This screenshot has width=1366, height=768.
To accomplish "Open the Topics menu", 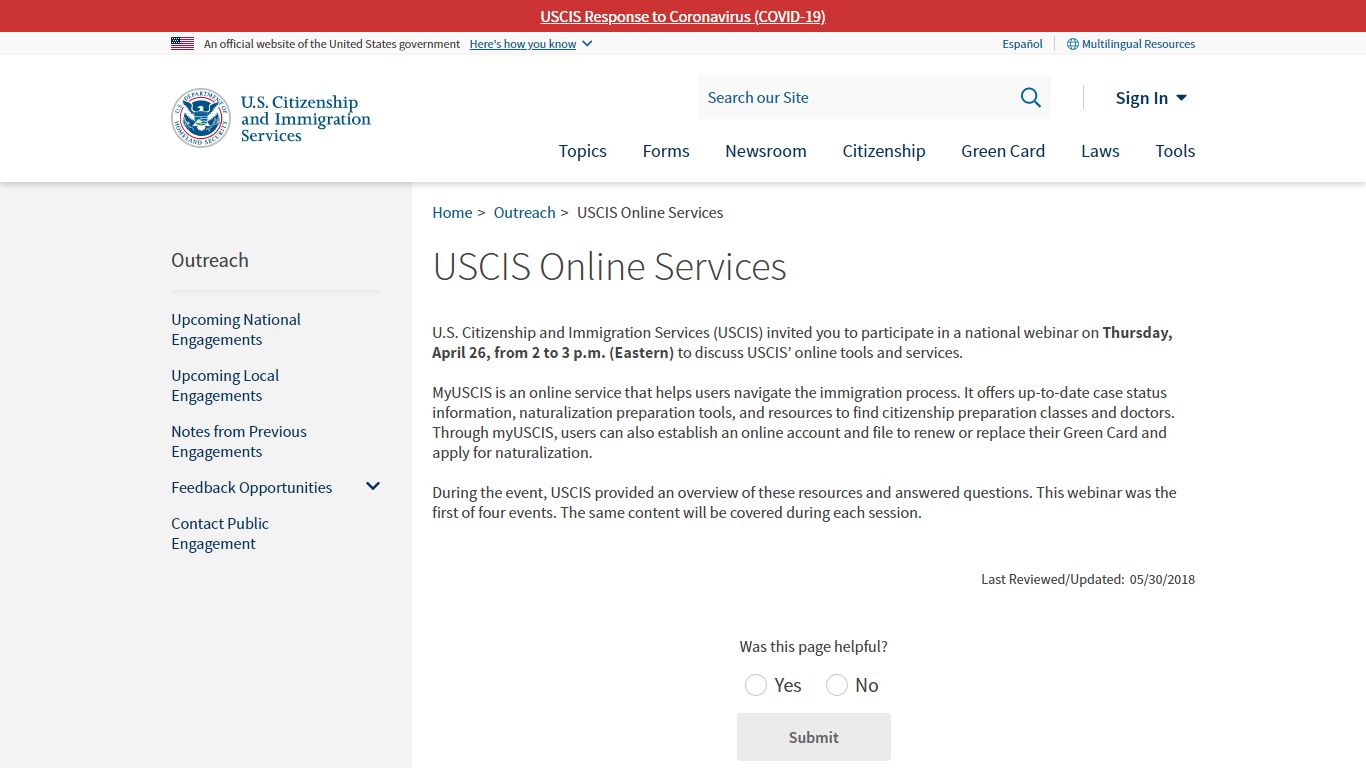I will pos(582,151).
